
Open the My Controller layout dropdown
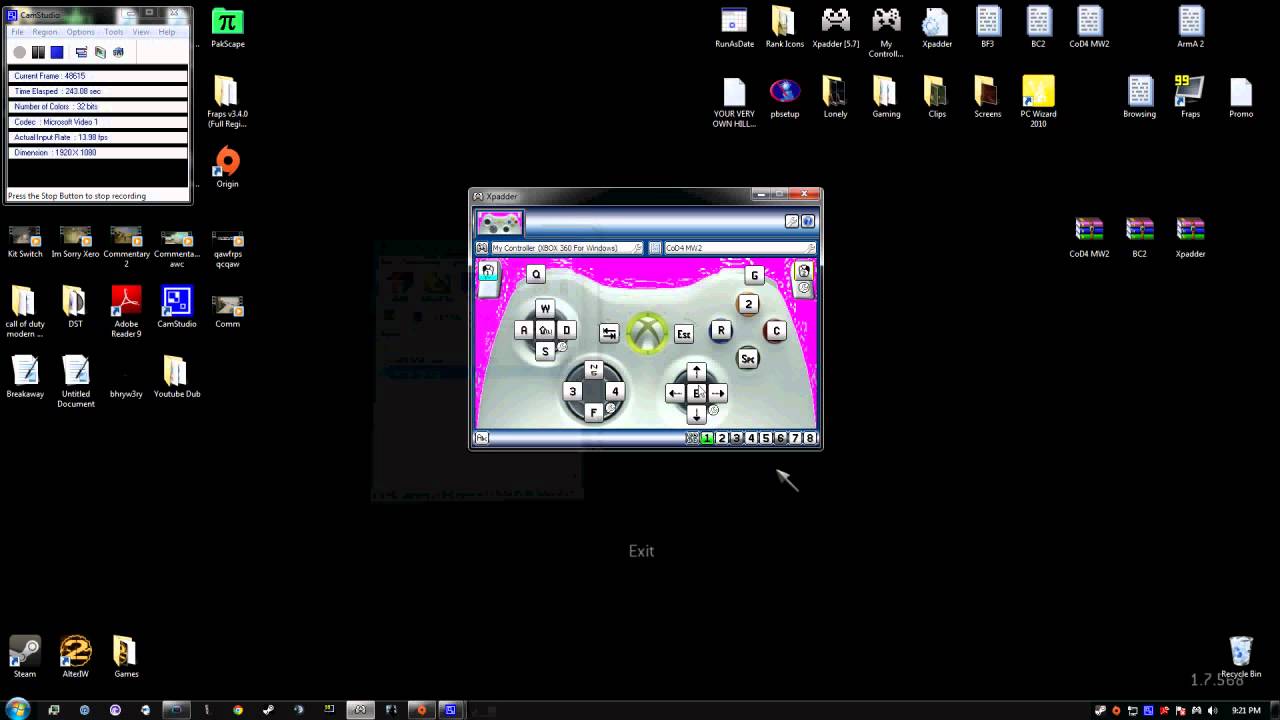point(567,248)
